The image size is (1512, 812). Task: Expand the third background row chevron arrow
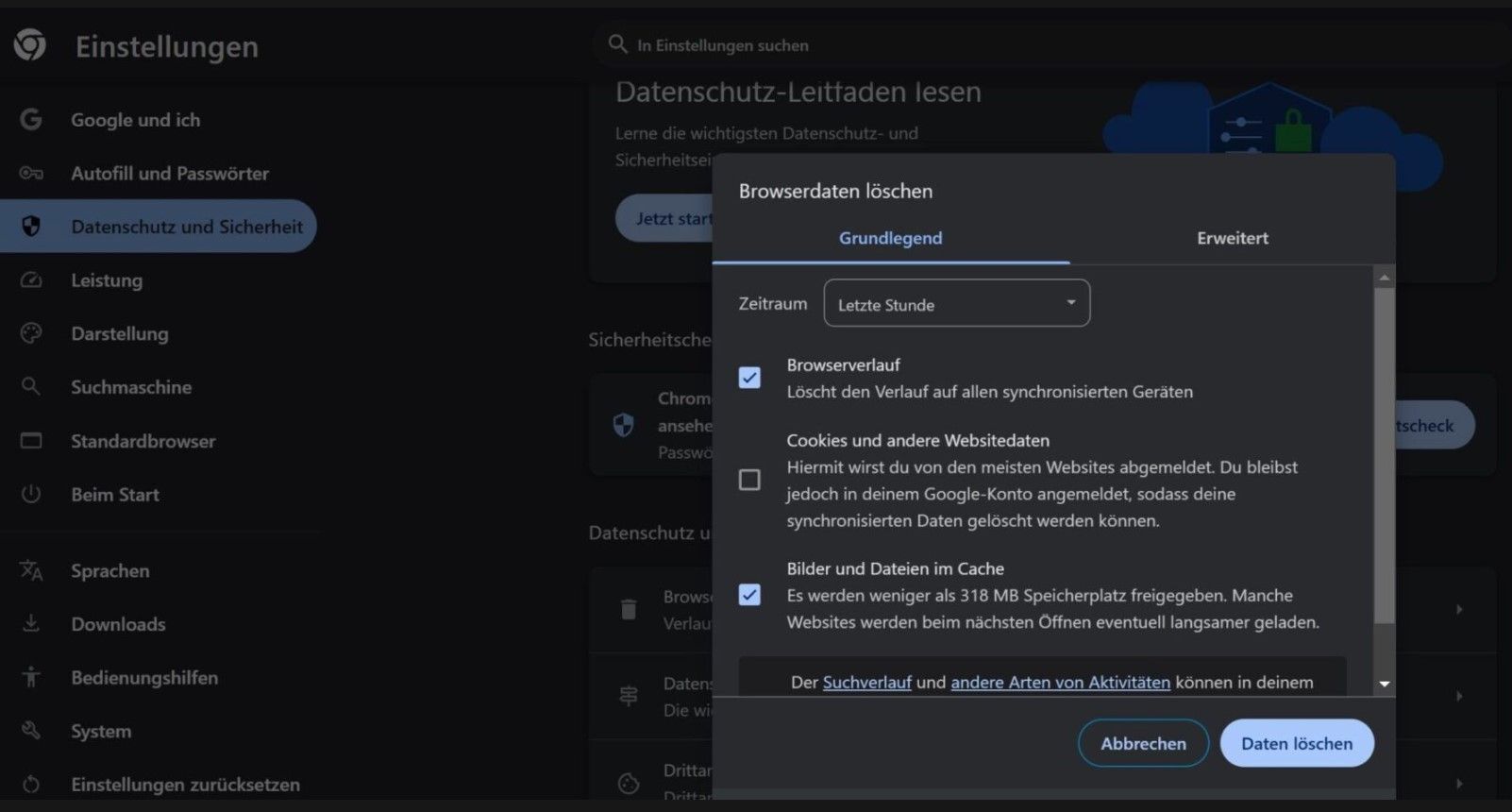tap(1459, 783)
